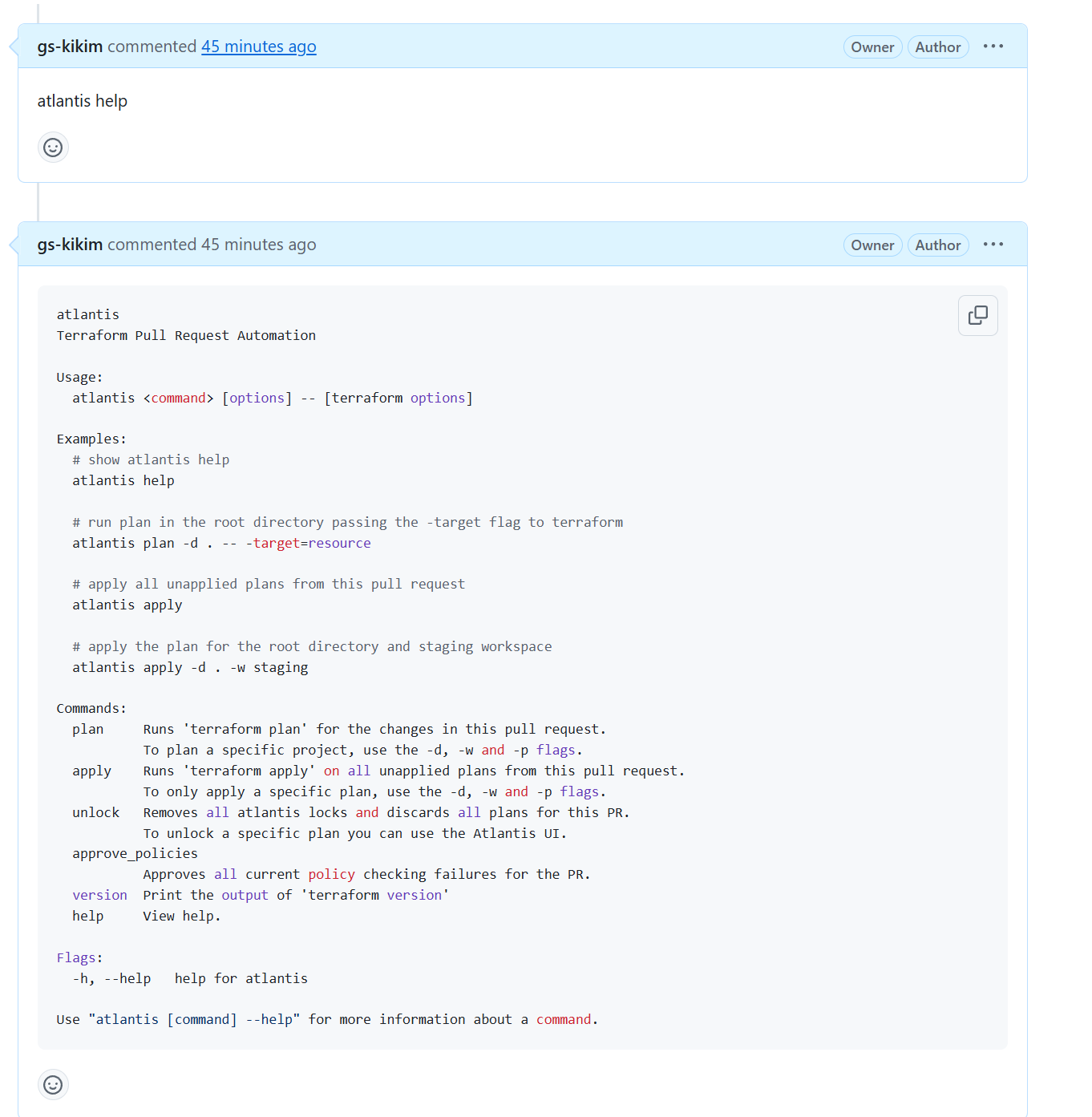Click the 'Flags:' heading
Viewport: 1092px width, 1117px height.
79,957
